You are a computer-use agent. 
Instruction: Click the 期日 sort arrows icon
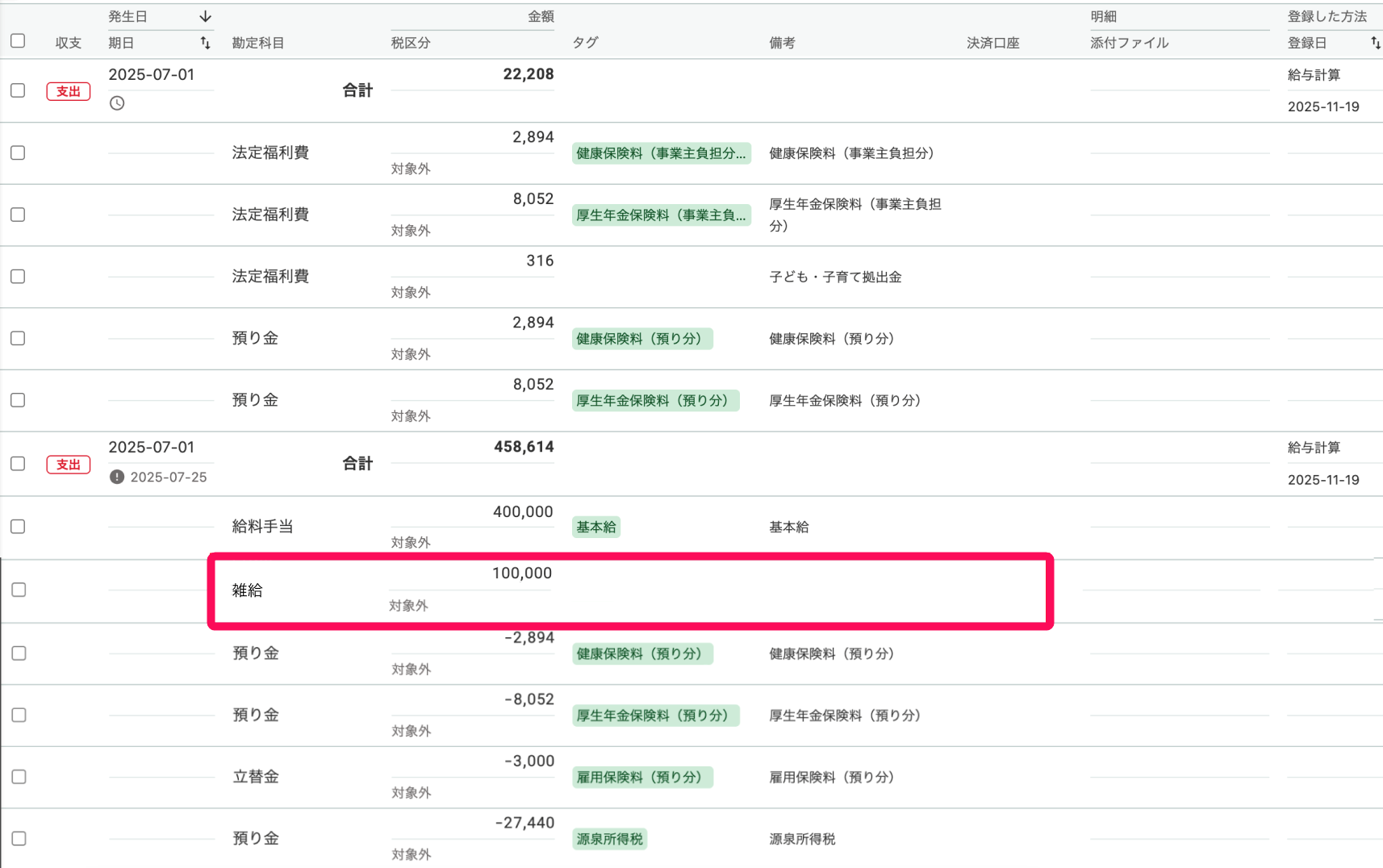click(205, 43)
